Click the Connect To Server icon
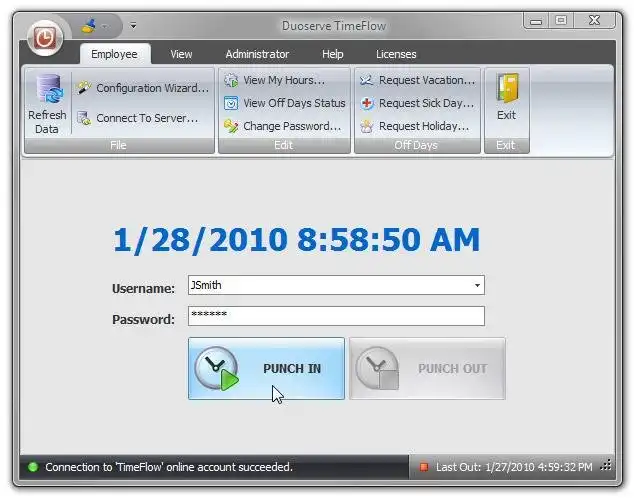This screenshot has width=634, height=498. pyautogui.click(x=84, y=118)
